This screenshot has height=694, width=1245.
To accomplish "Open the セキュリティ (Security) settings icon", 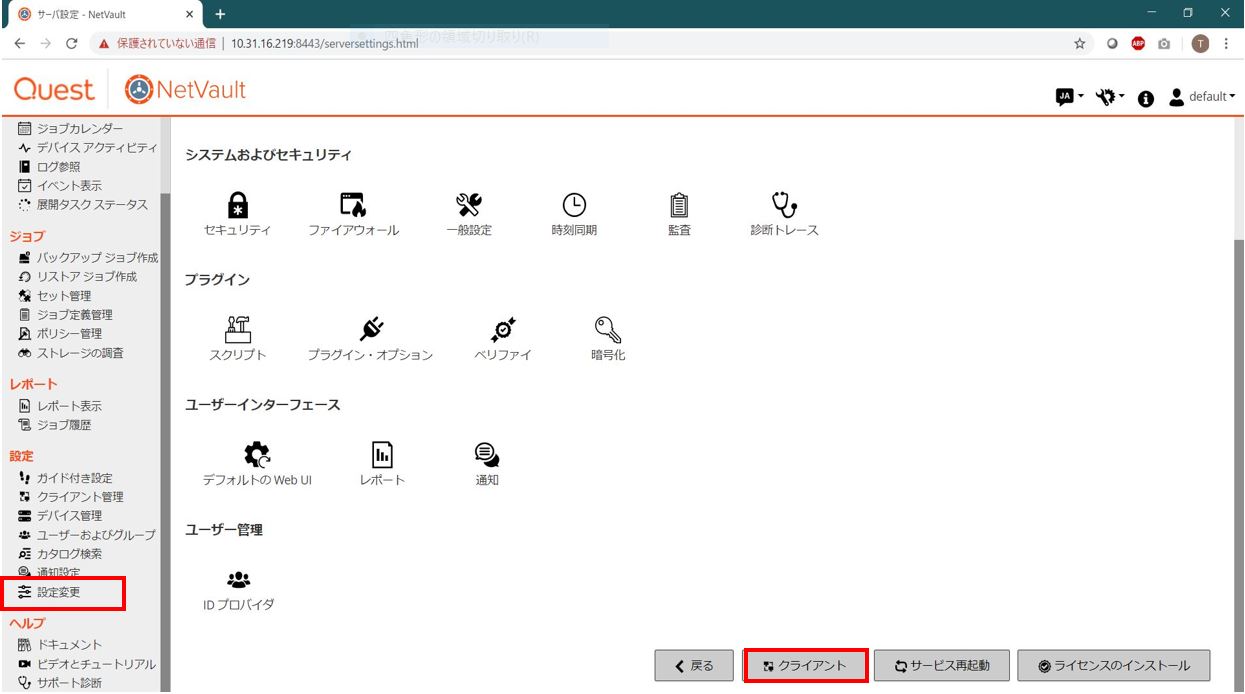I will [238, 205].
